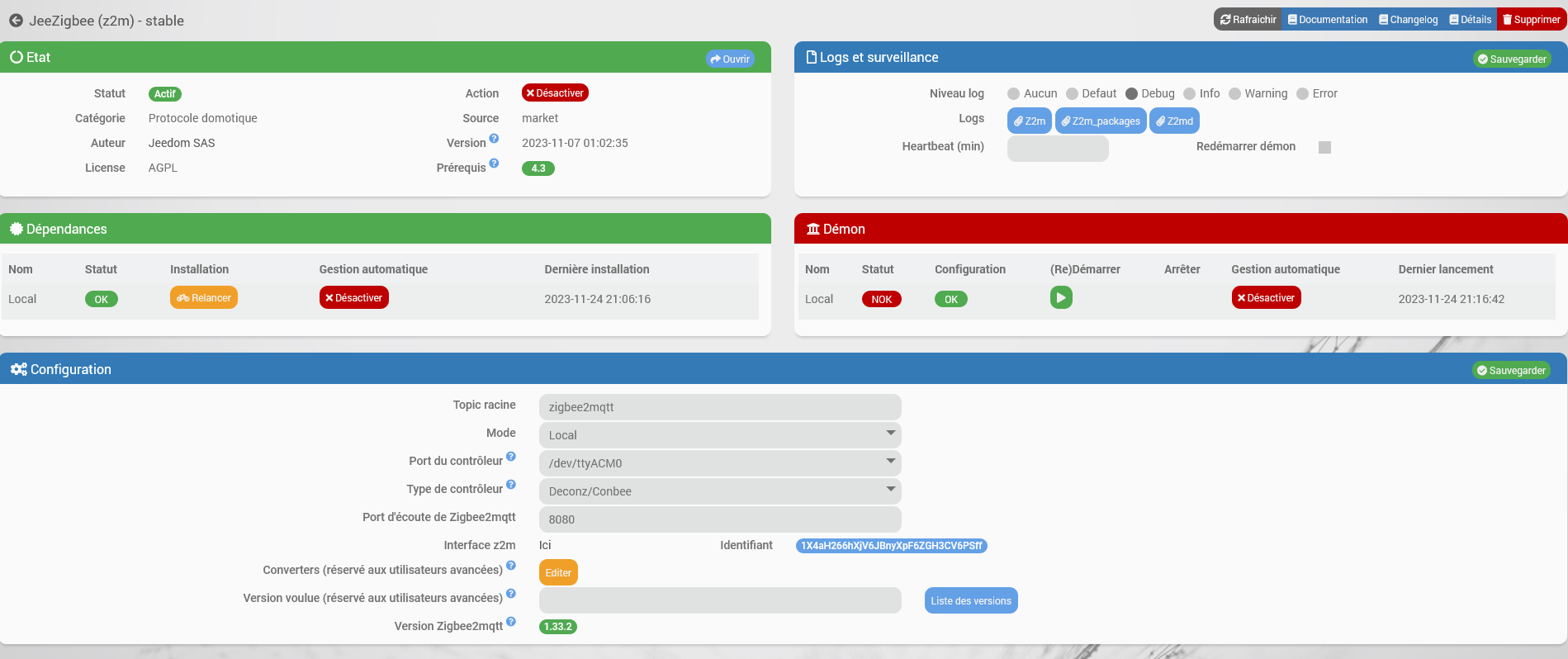Image resolution: width=1568 pixels, height=659 pixels.
Task: Click the Liste des versions button
Action: [x=971, y=600]
